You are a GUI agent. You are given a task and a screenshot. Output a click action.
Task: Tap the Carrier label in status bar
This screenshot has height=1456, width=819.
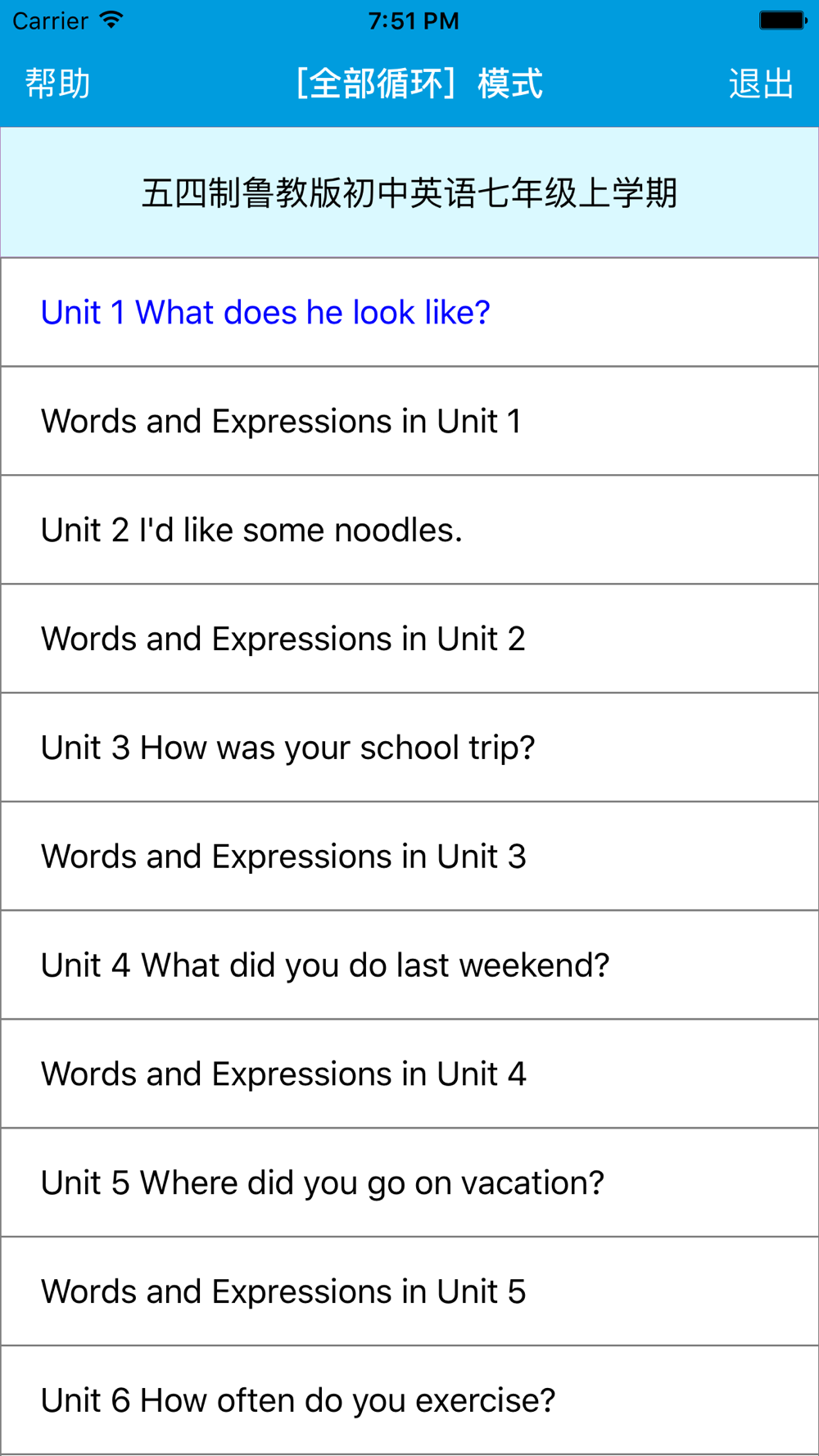click(50, 20)
